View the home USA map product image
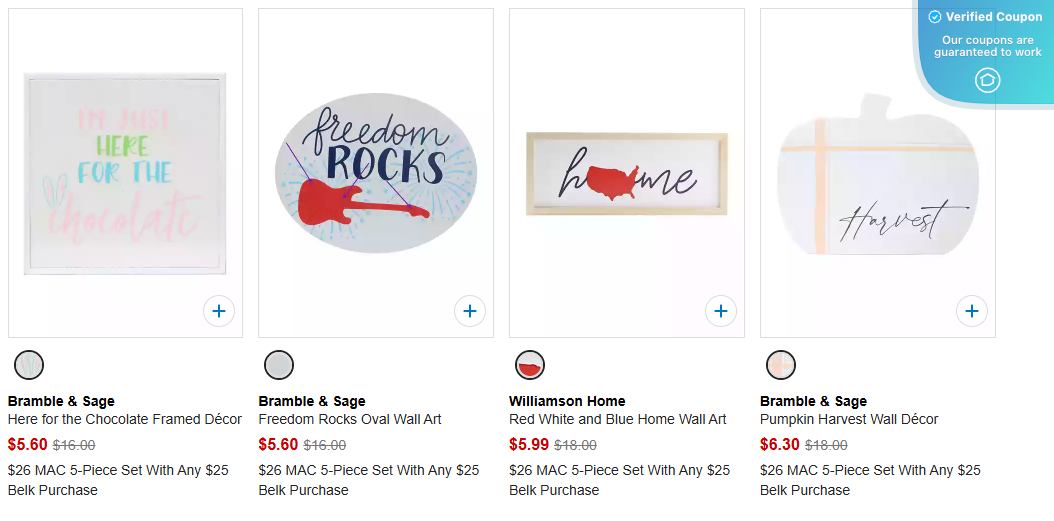The width and height of the screenshot is (1054, 521). [627, 174]
